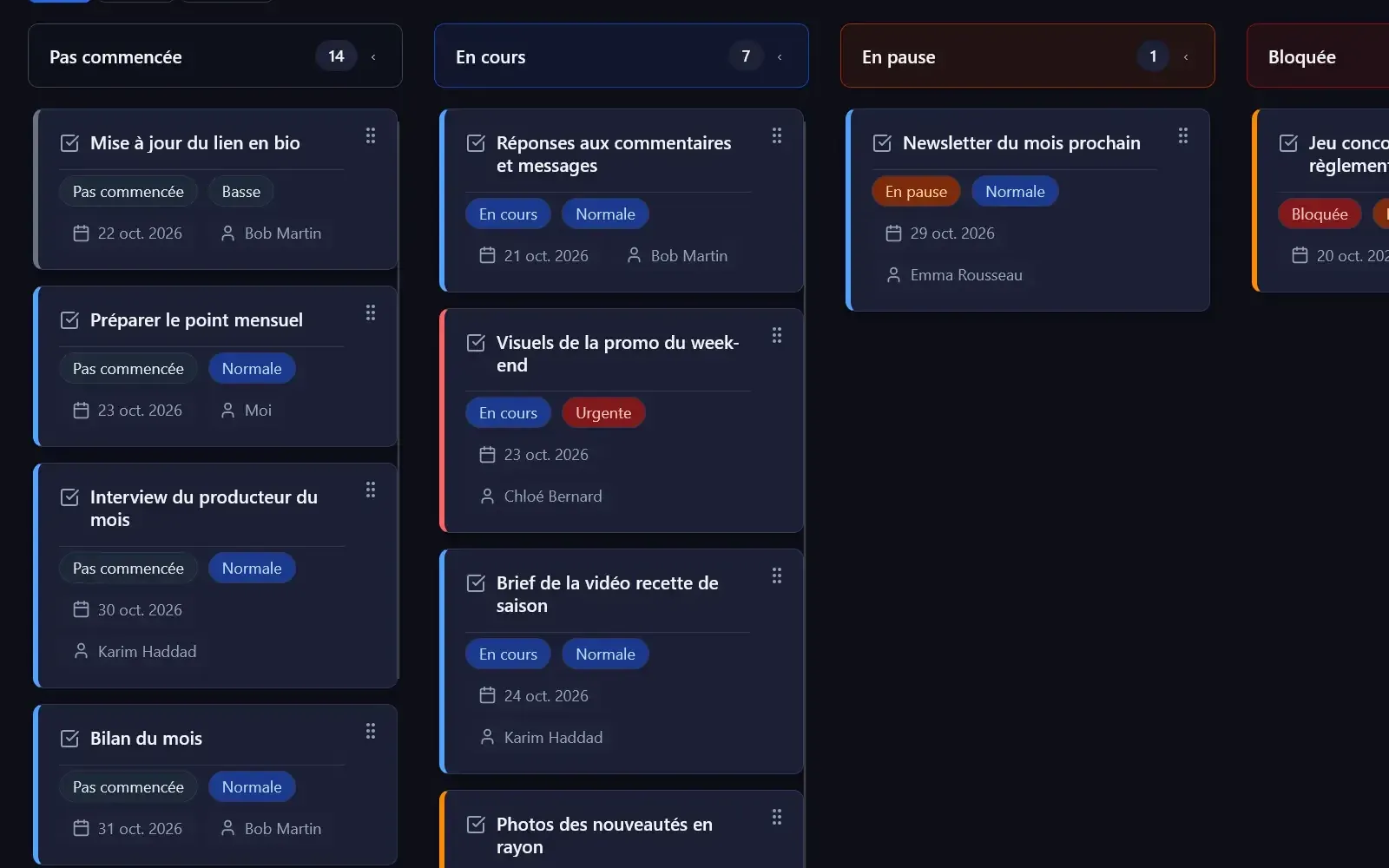Screen dimensions: 1389x868
Task: Click En cours status pill on Réponses aux commentaires
Action: (508, 214)
